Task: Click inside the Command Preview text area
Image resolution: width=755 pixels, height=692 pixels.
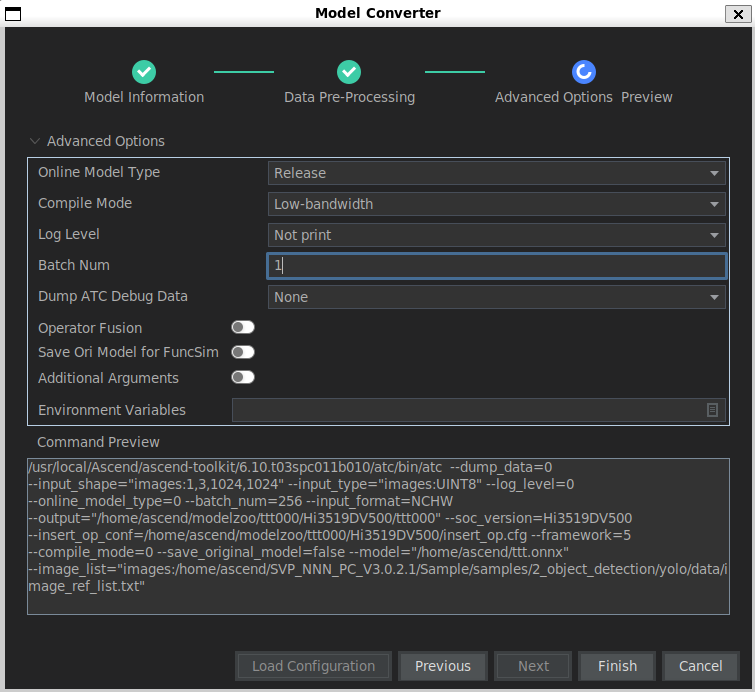Action: 378,536
